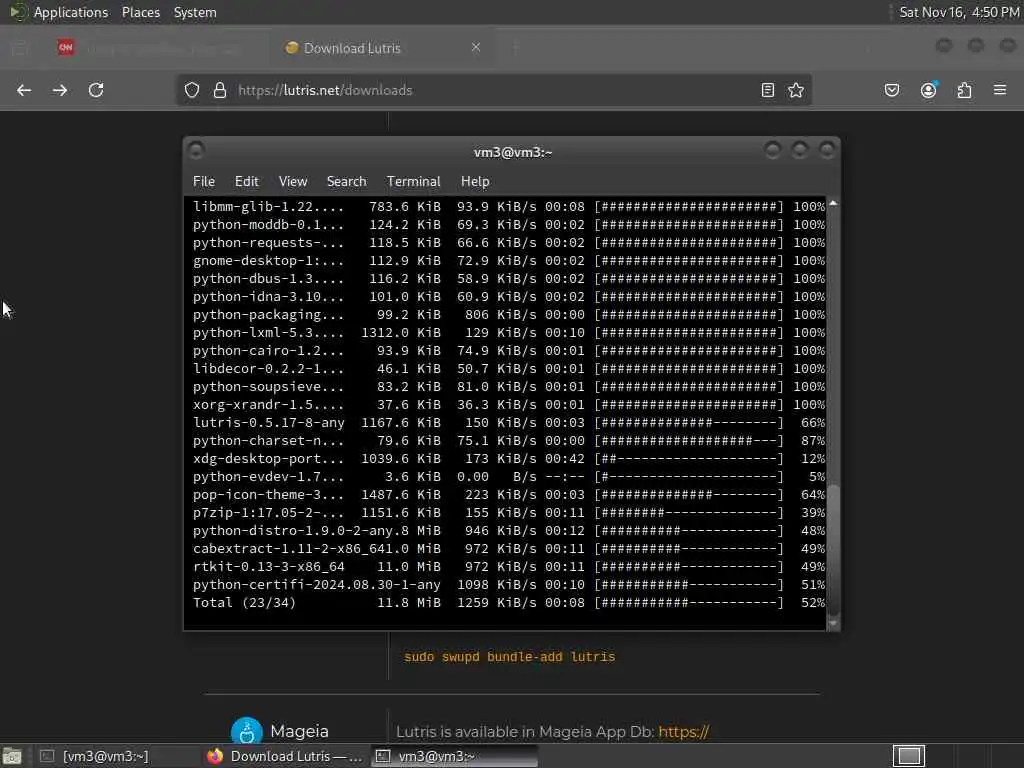The width and height of the screenshot is (1024, 768).
Task: Click the terminal scrollbar up arrow
Action: (833, 204)
